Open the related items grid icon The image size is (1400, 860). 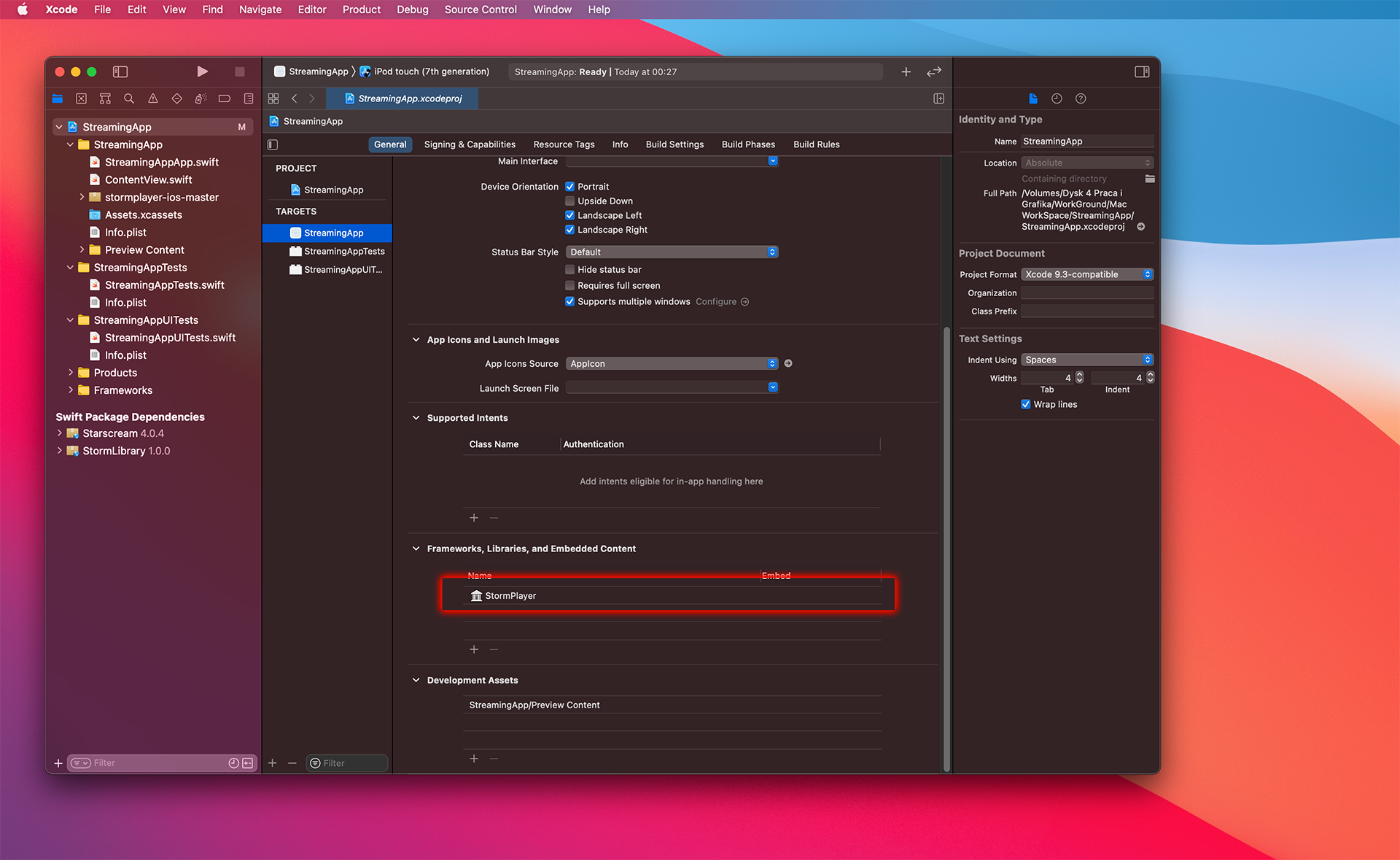click(273, 98)
